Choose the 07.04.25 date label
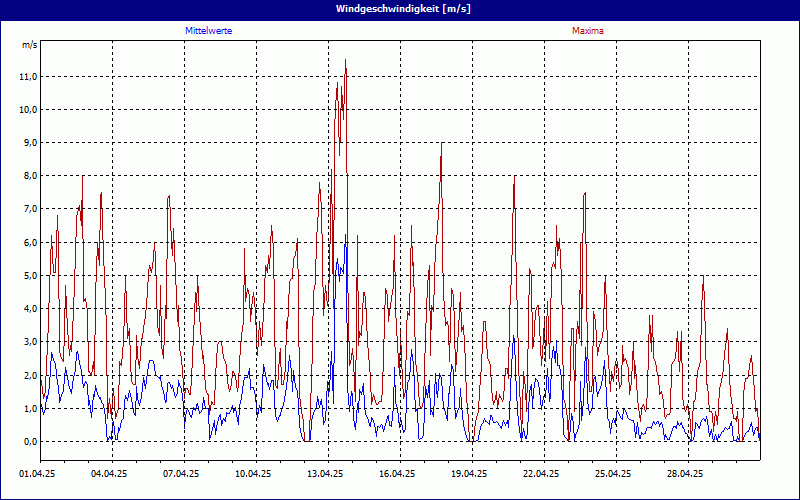 [x=181, y=474]
